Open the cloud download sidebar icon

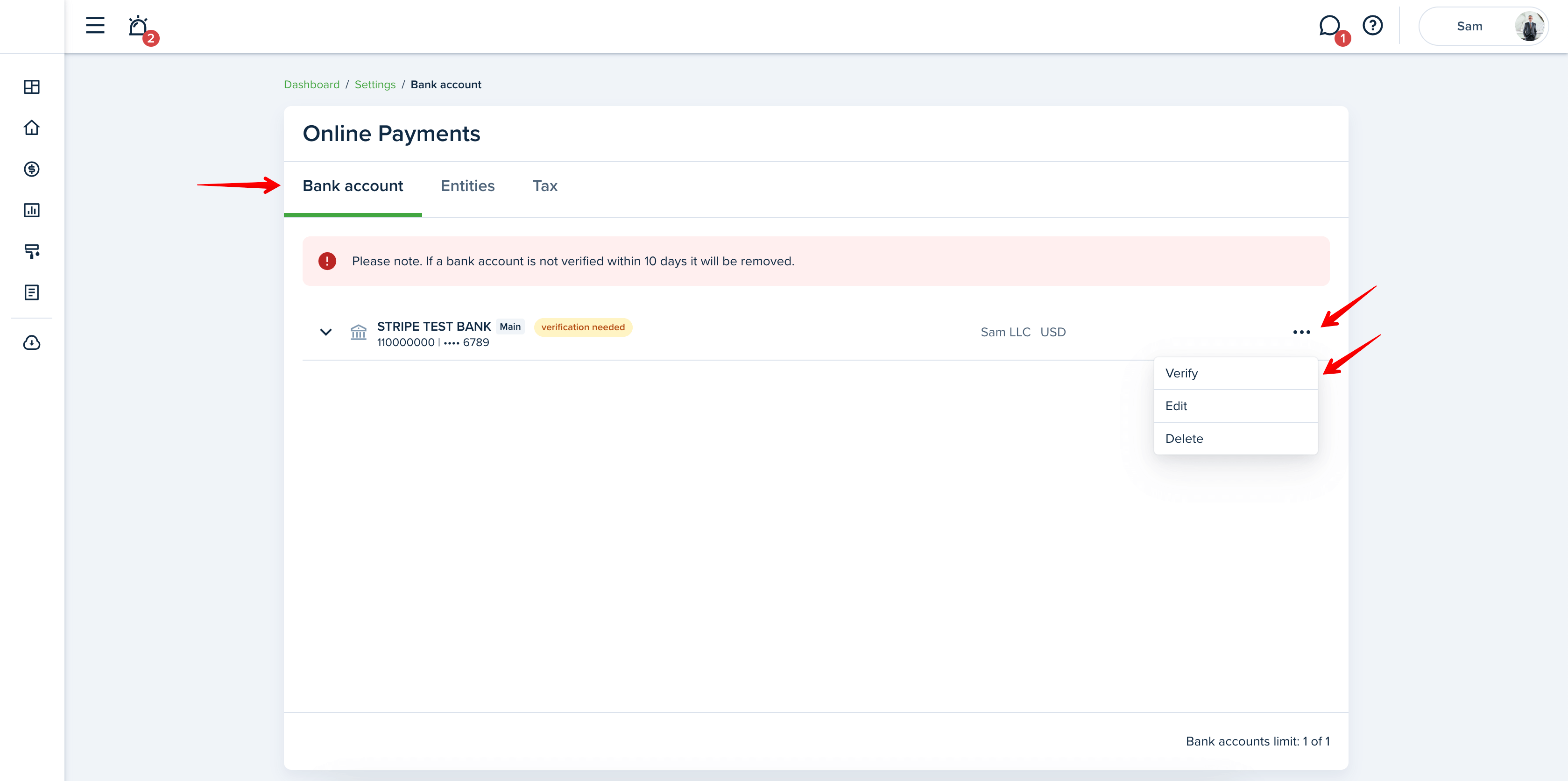pos(32,343)
